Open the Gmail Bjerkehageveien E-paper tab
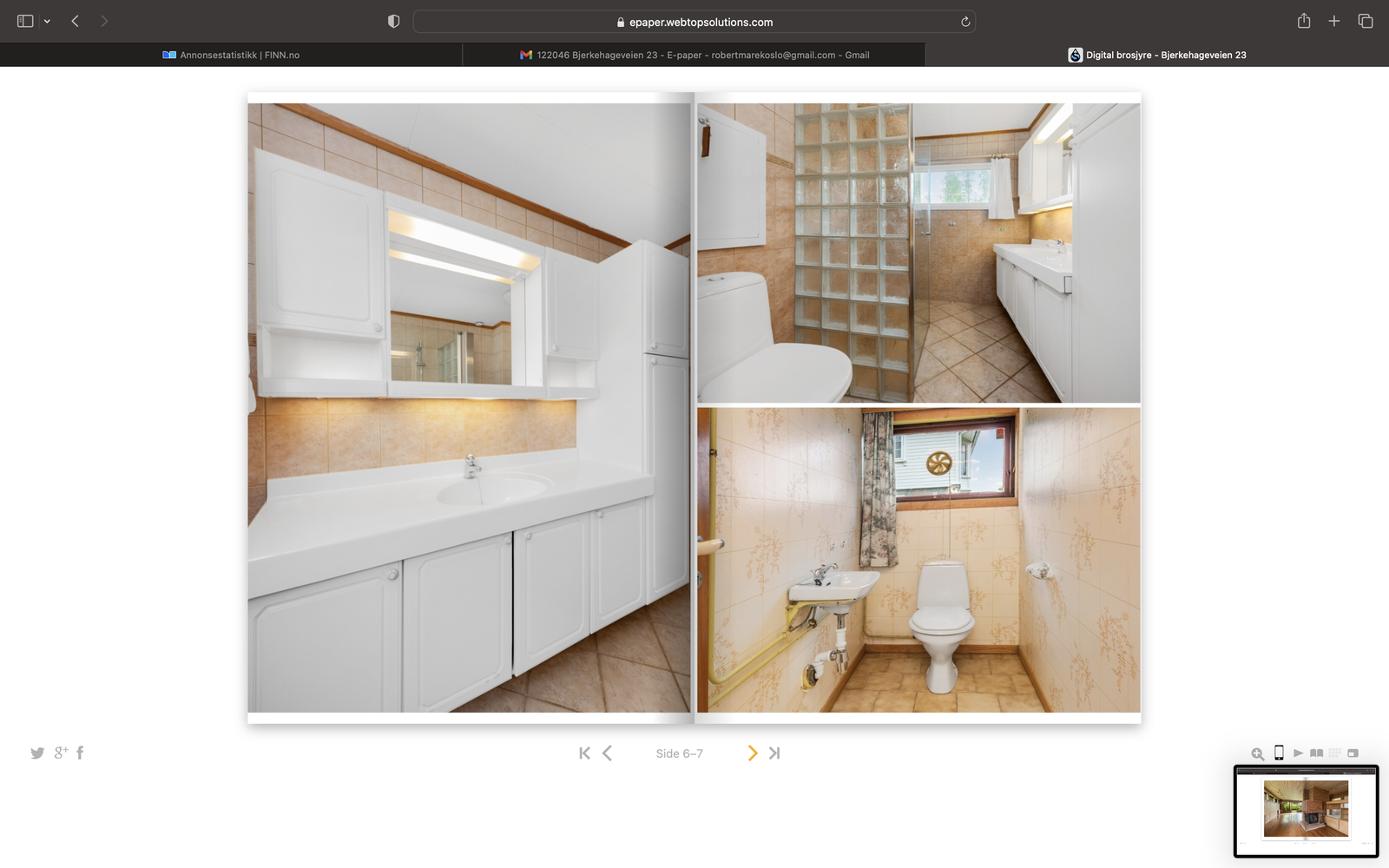The width and height of the screenshot is (1389, 868). tap(694, 55)
